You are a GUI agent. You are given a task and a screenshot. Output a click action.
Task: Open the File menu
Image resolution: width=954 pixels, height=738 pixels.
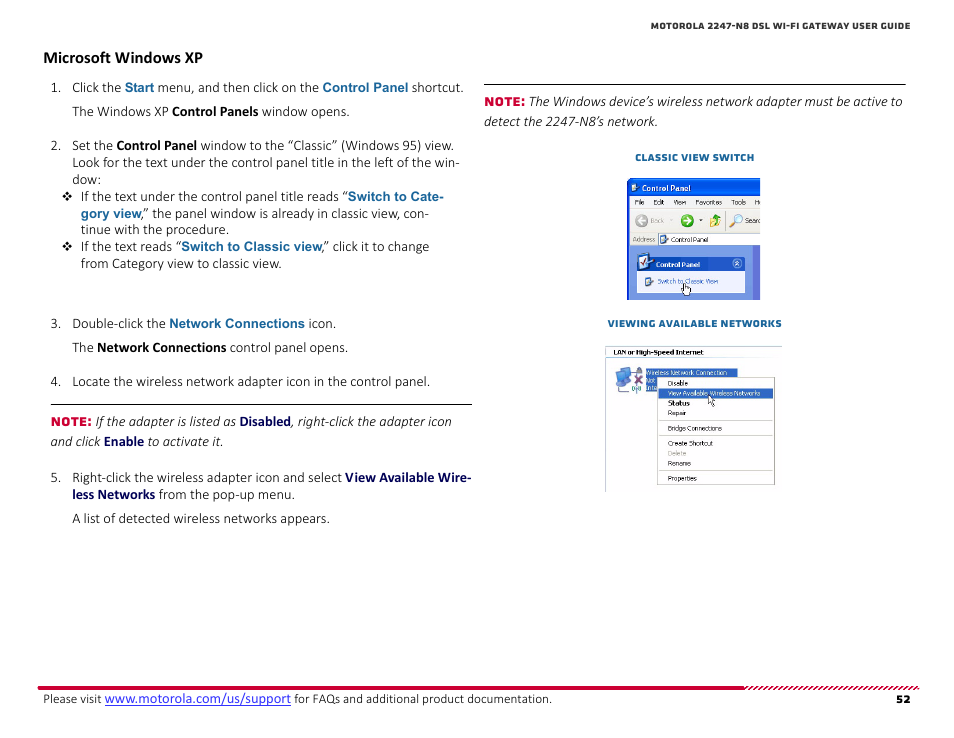(639, 202)
